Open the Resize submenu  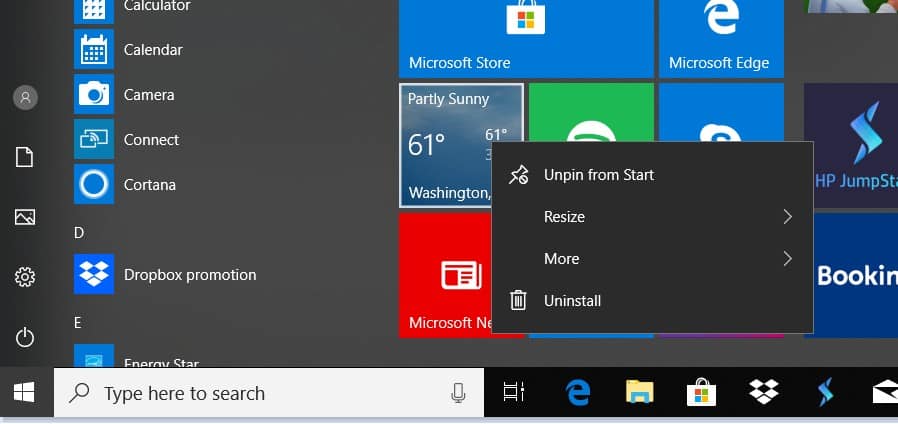[652, 217]
